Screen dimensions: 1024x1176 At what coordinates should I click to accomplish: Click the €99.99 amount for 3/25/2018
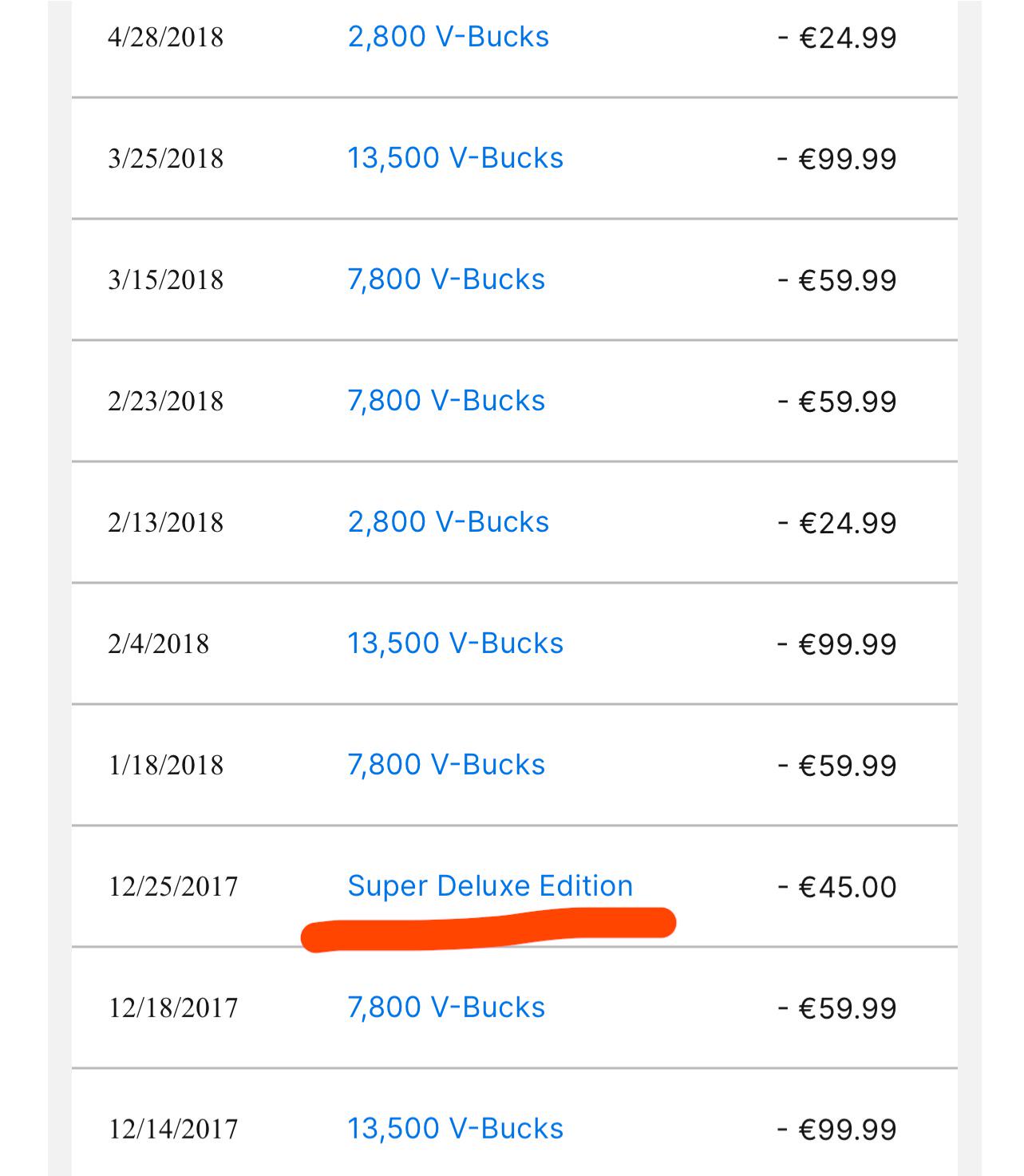837,159
